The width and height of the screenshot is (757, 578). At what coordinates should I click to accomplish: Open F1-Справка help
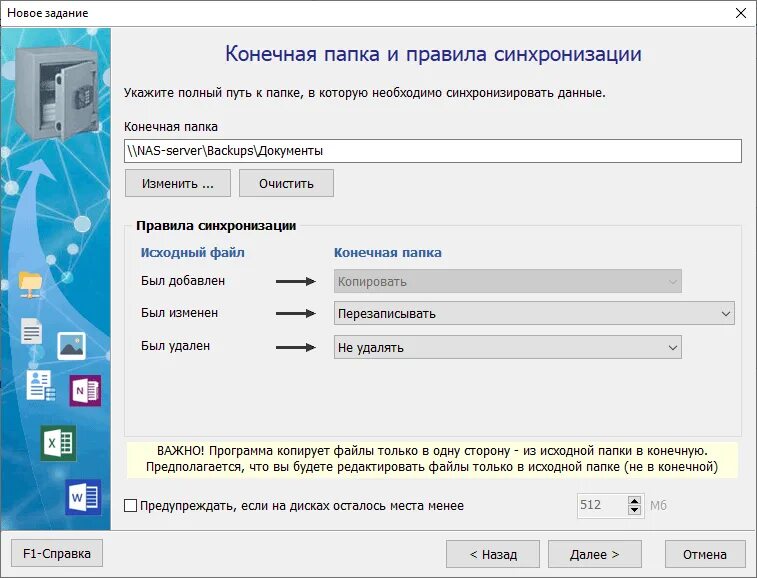tap(57, 553)
